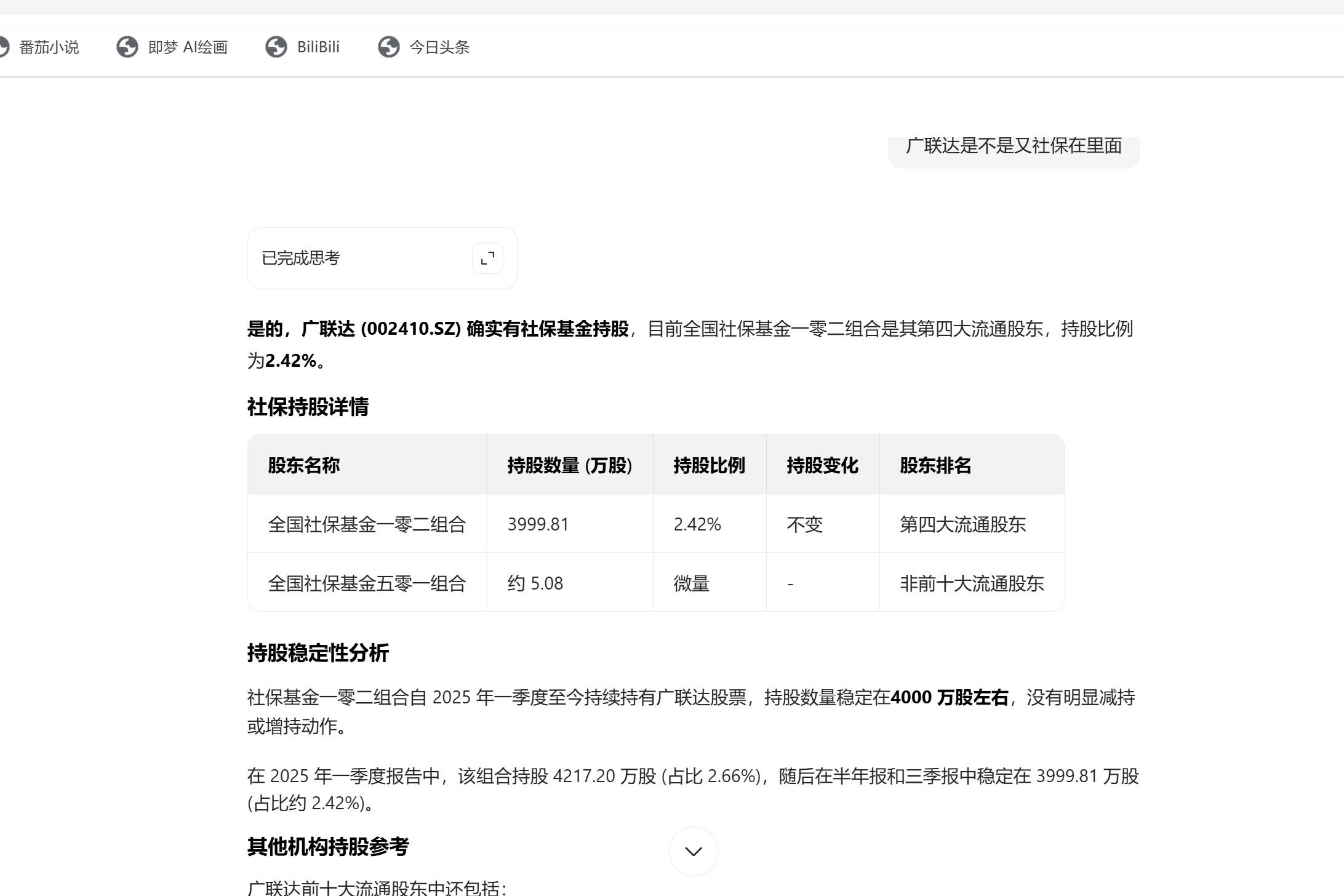This screenshot has width=1344, height=896.
Task: Click the 股东排名 table header
Action: (935, 465)
